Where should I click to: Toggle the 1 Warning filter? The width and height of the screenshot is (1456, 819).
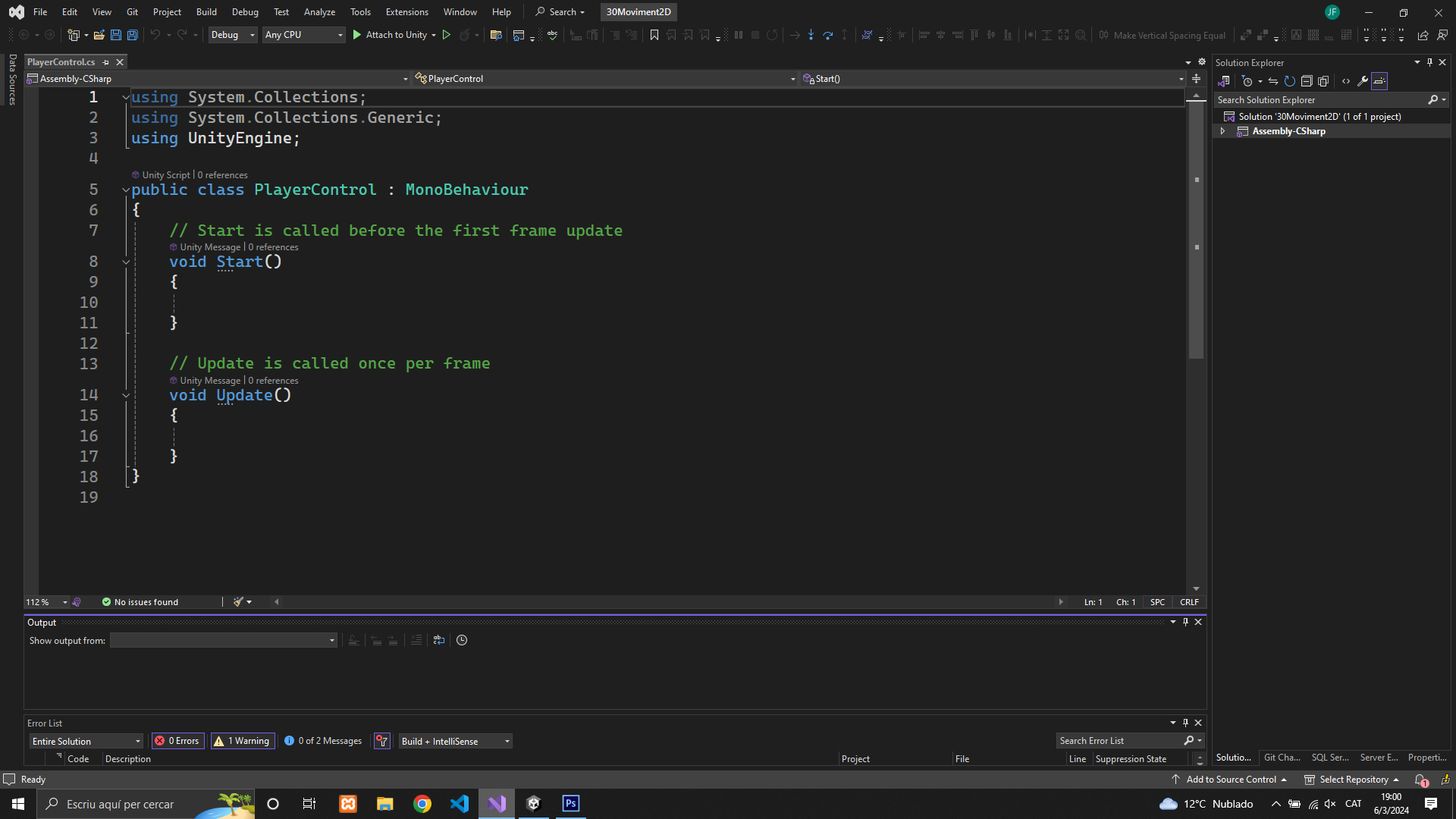pyautogui.click(x=242, y=741)
